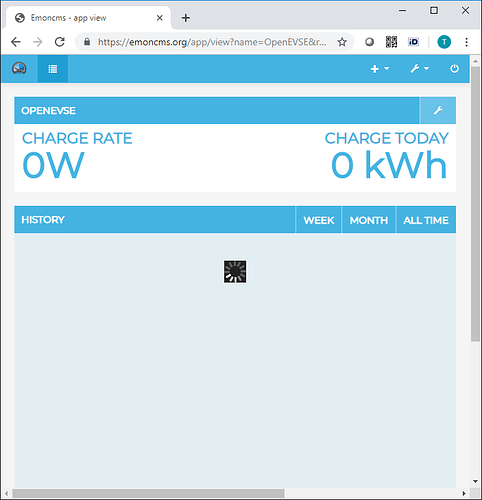The width and height of the screenshot is (482, 500).
Task: Open the plus add dropdown menu
Action: coord(380,69)
